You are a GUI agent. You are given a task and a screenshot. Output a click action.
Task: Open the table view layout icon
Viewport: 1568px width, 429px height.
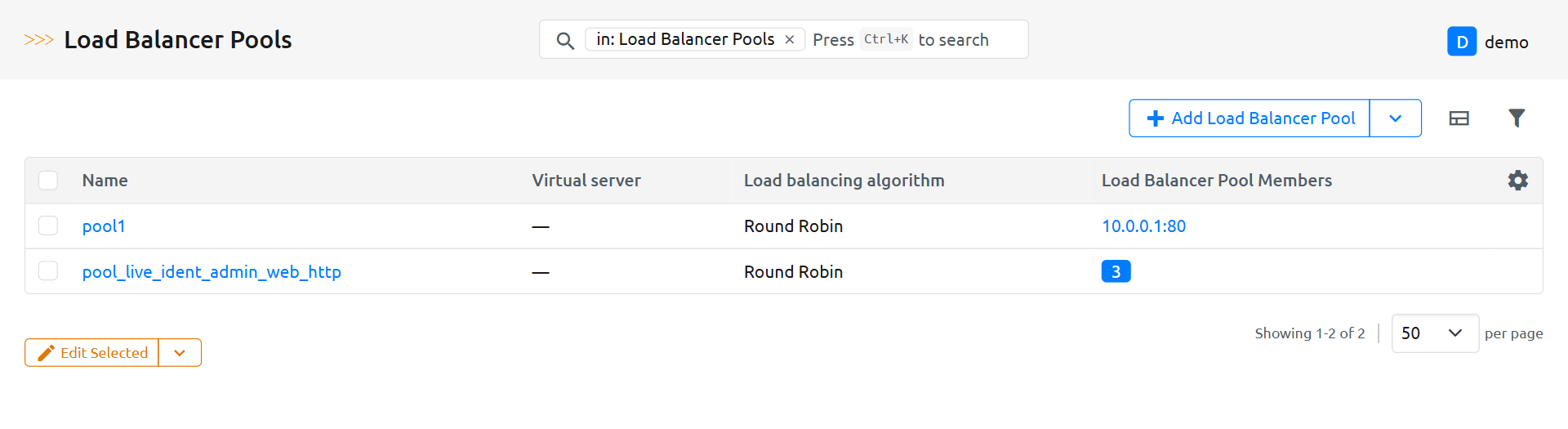tap(1459, 118)
